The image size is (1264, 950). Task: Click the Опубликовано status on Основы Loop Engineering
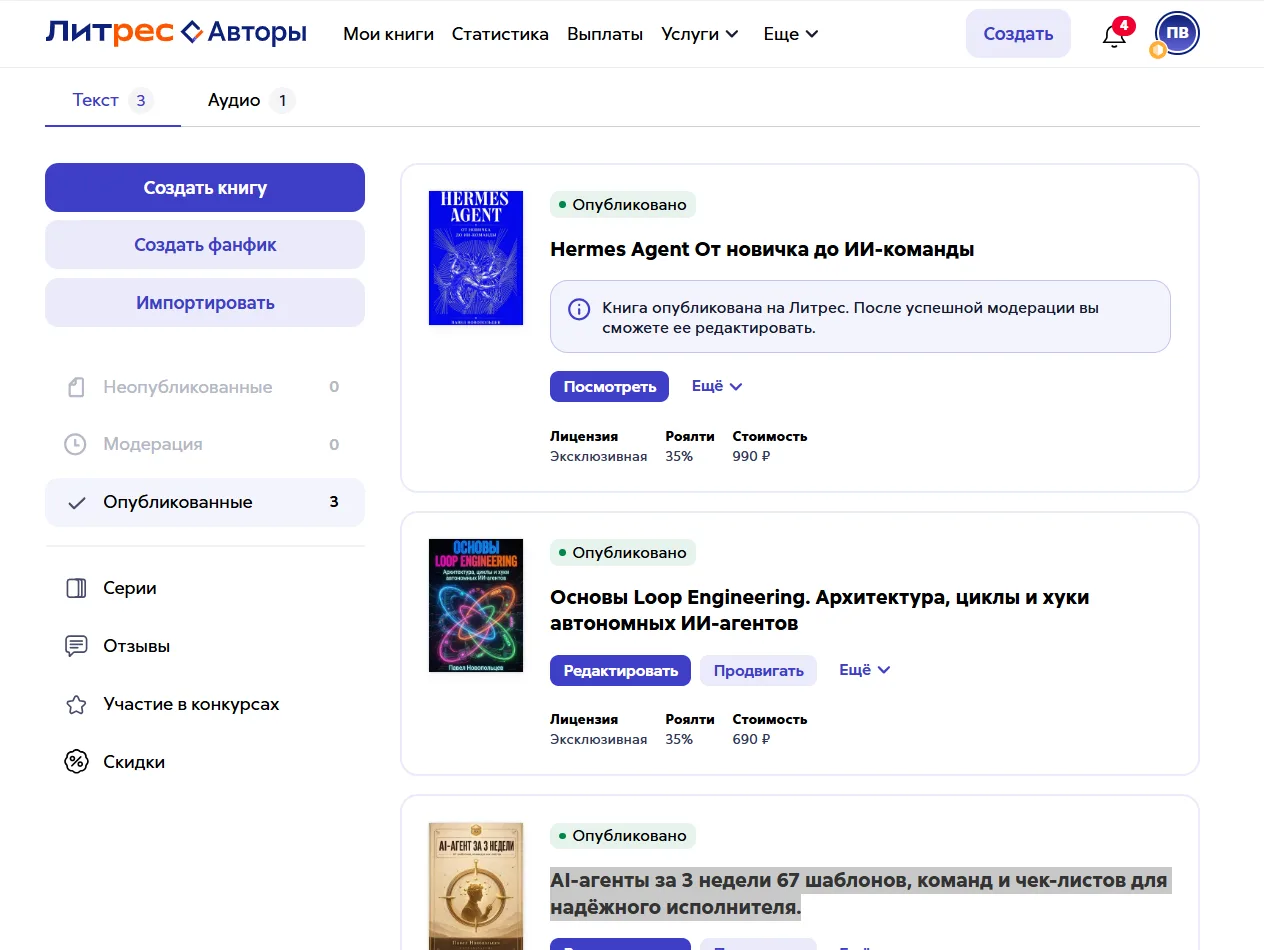[623, 553]
